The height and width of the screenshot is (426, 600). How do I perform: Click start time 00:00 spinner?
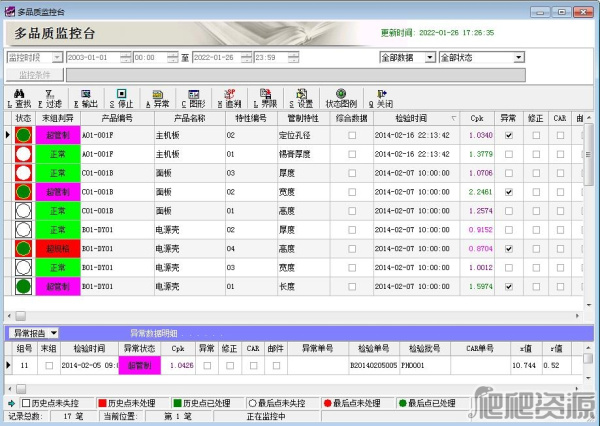[x=173, y=57]
